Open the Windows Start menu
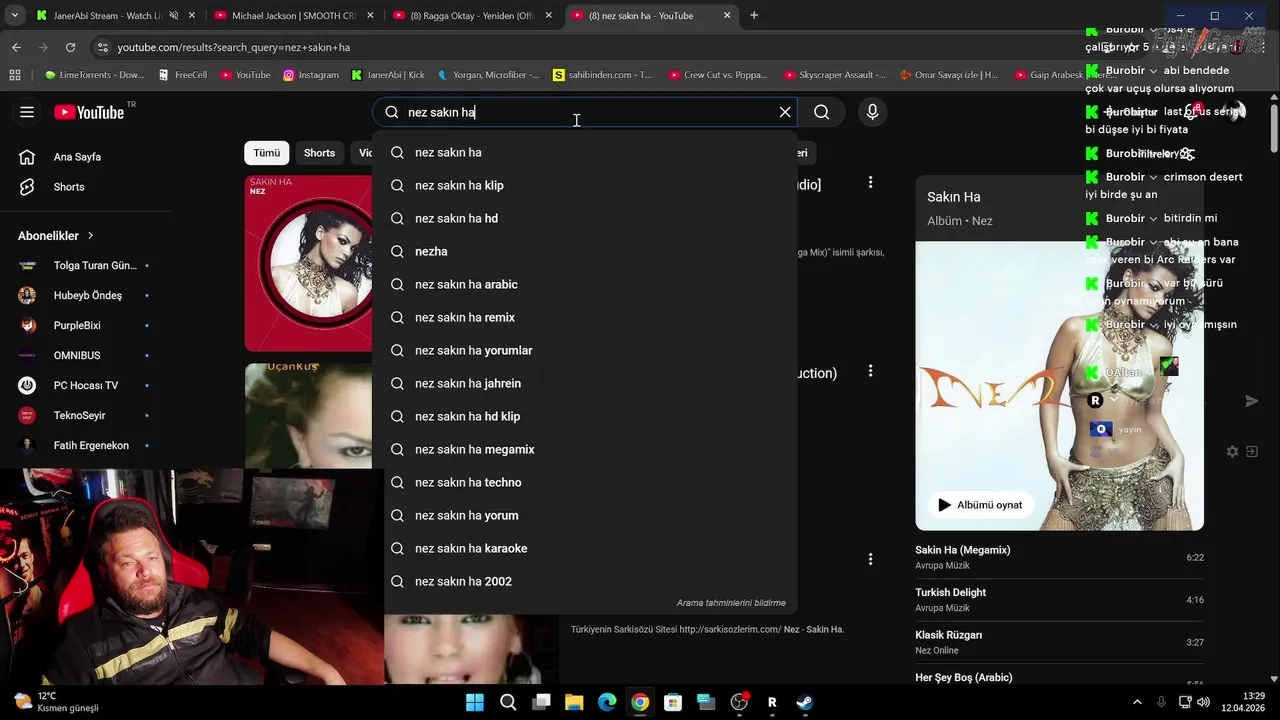Image resolution: width=1280 pixels, height=720 pixels. (475, 702)
